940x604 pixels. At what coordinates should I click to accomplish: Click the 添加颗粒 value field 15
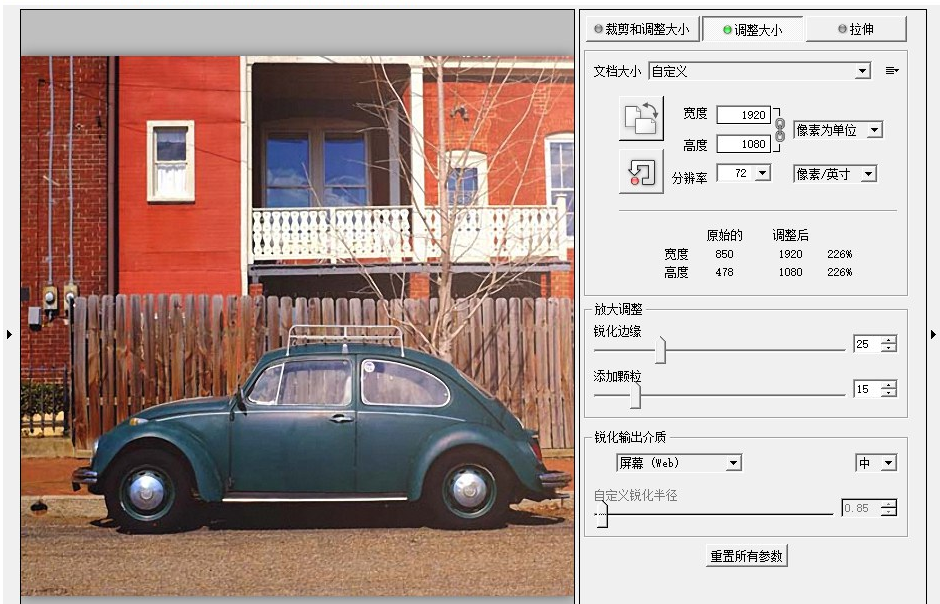[x=867, y=389]
